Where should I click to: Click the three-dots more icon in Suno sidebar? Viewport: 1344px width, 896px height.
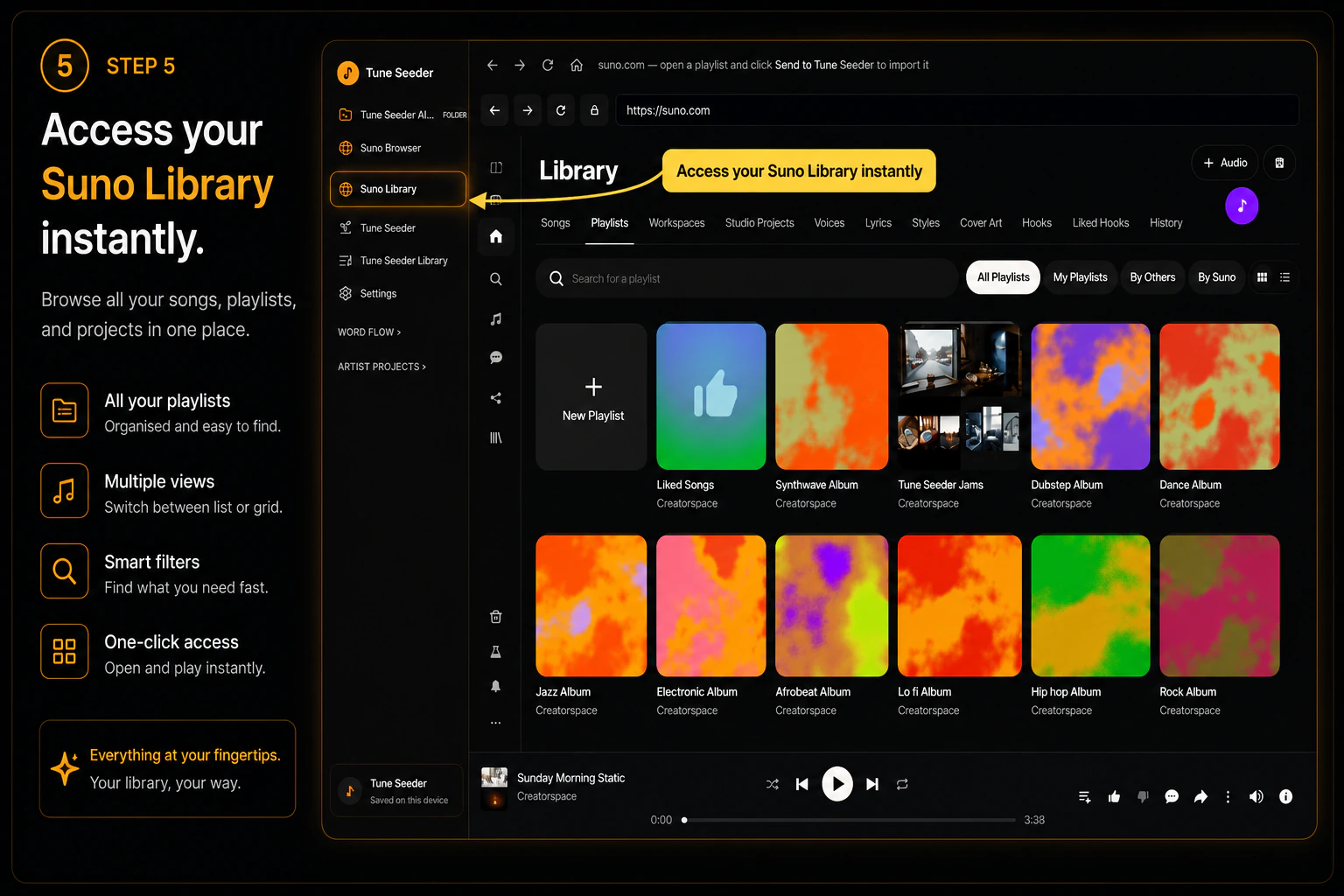tap(496, 723)
